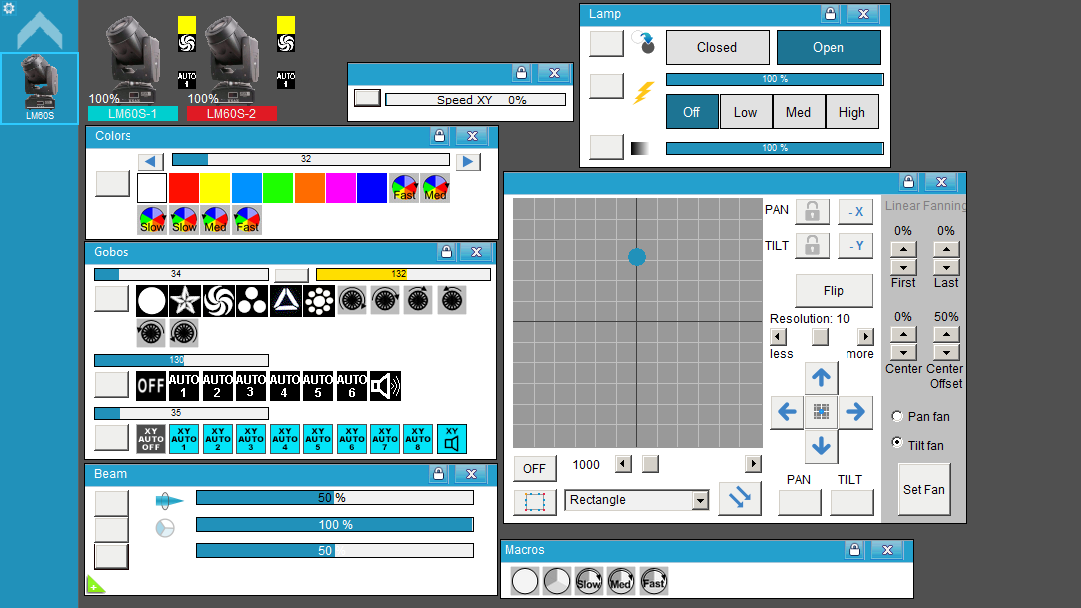
Task: Step the color slider right arrow
Action: point(468,161)
